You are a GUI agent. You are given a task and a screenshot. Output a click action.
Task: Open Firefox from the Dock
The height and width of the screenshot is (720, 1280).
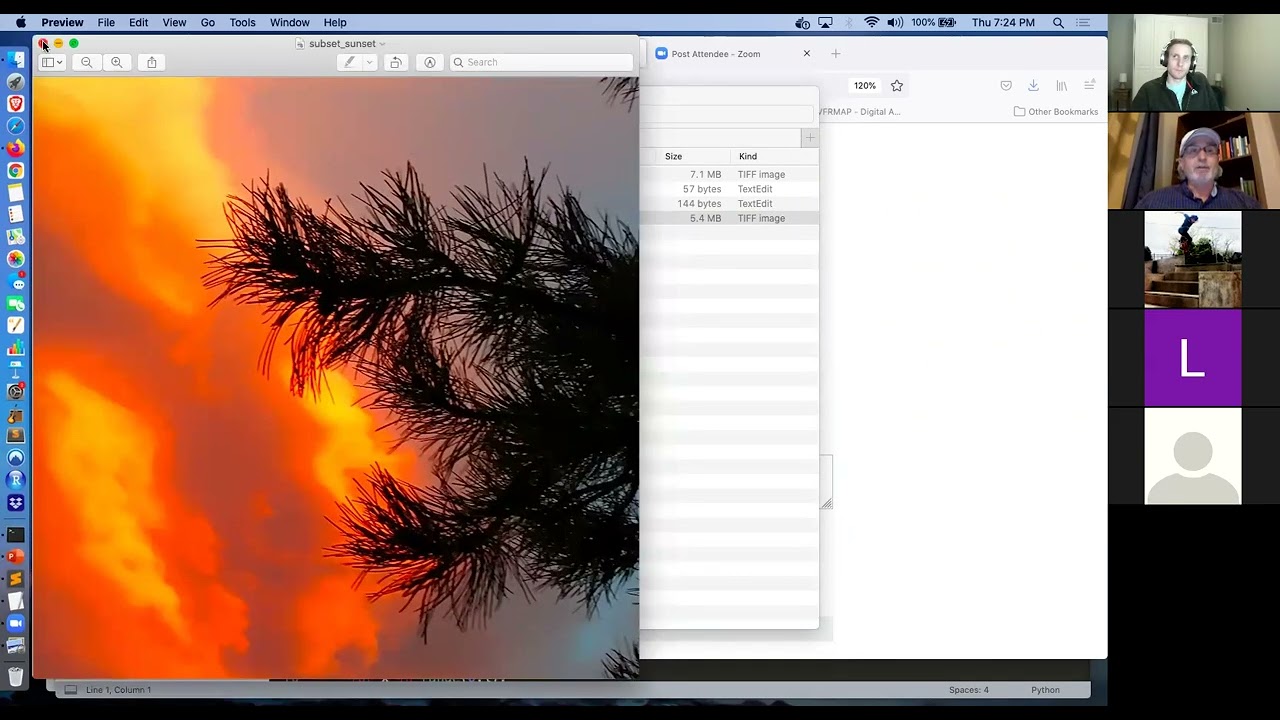[x=16, y=148]
